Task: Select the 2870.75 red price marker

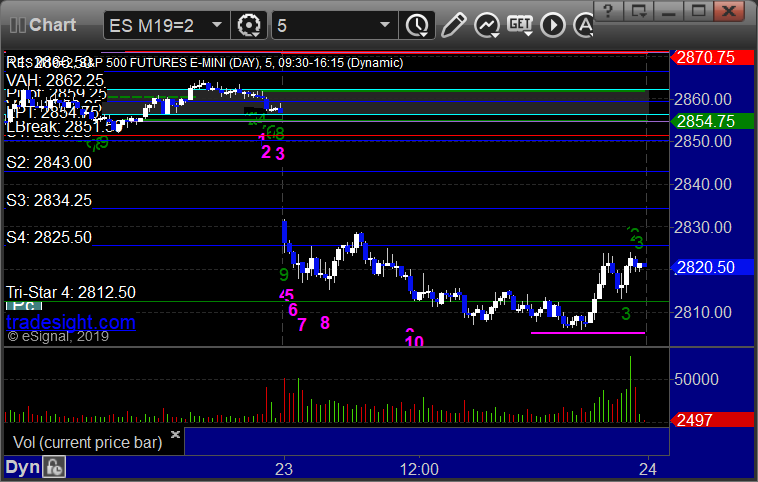Action: pos(712,58)
